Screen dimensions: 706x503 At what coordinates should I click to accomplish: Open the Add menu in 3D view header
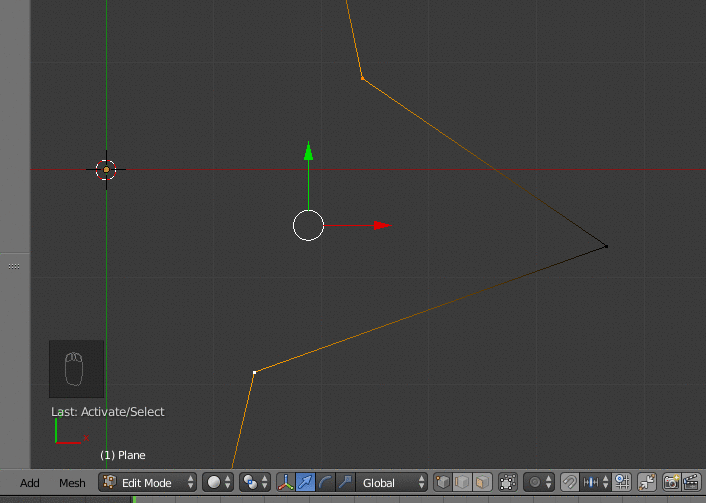tap(30, 483)
